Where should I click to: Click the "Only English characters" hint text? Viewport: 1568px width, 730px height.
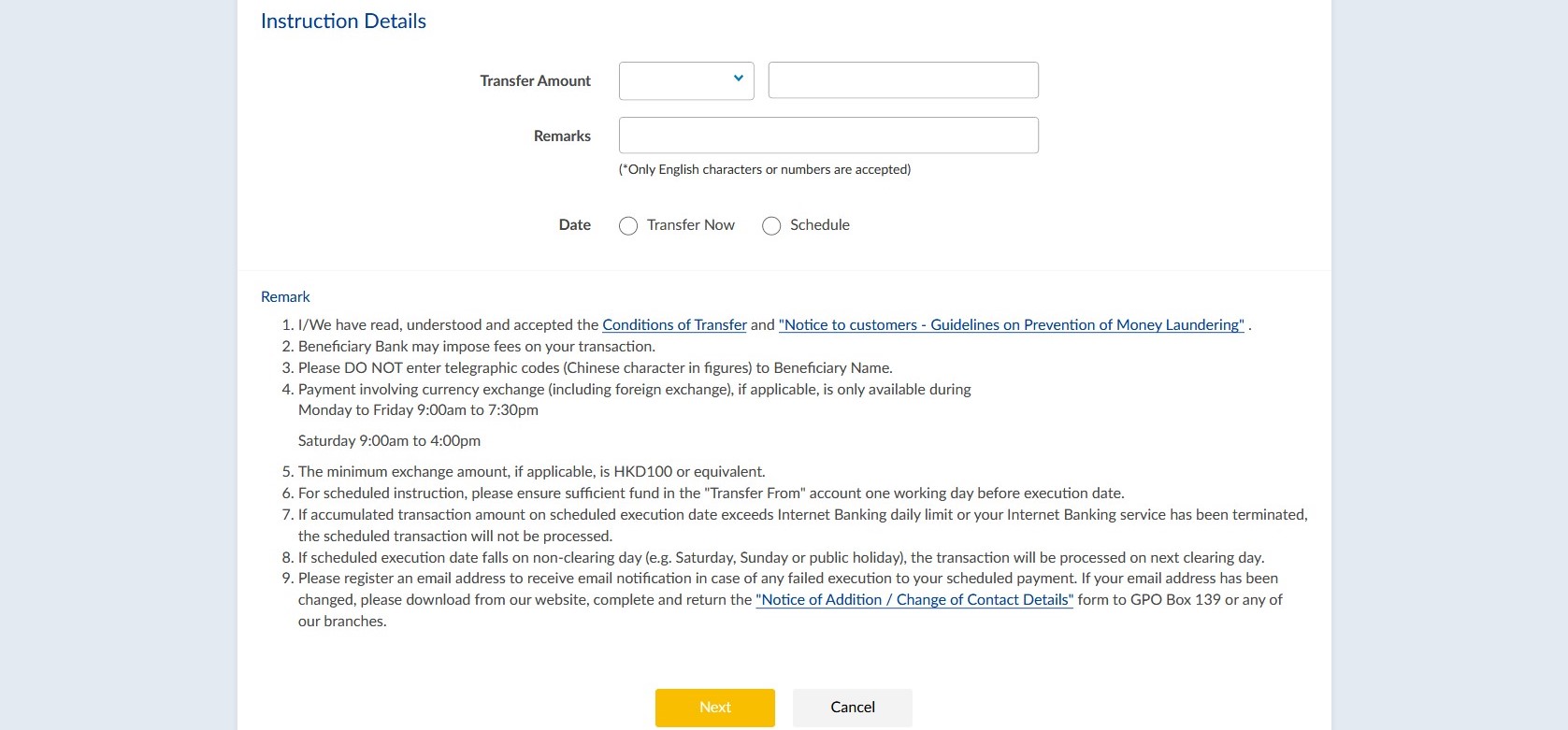click(x=764, y=170)
